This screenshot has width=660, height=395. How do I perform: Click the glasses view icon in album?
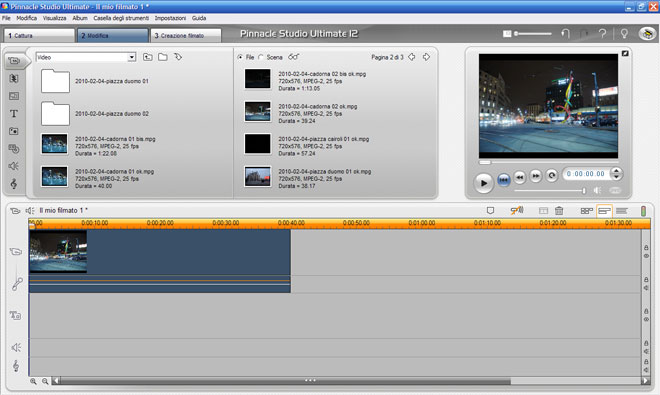(293, 57)
